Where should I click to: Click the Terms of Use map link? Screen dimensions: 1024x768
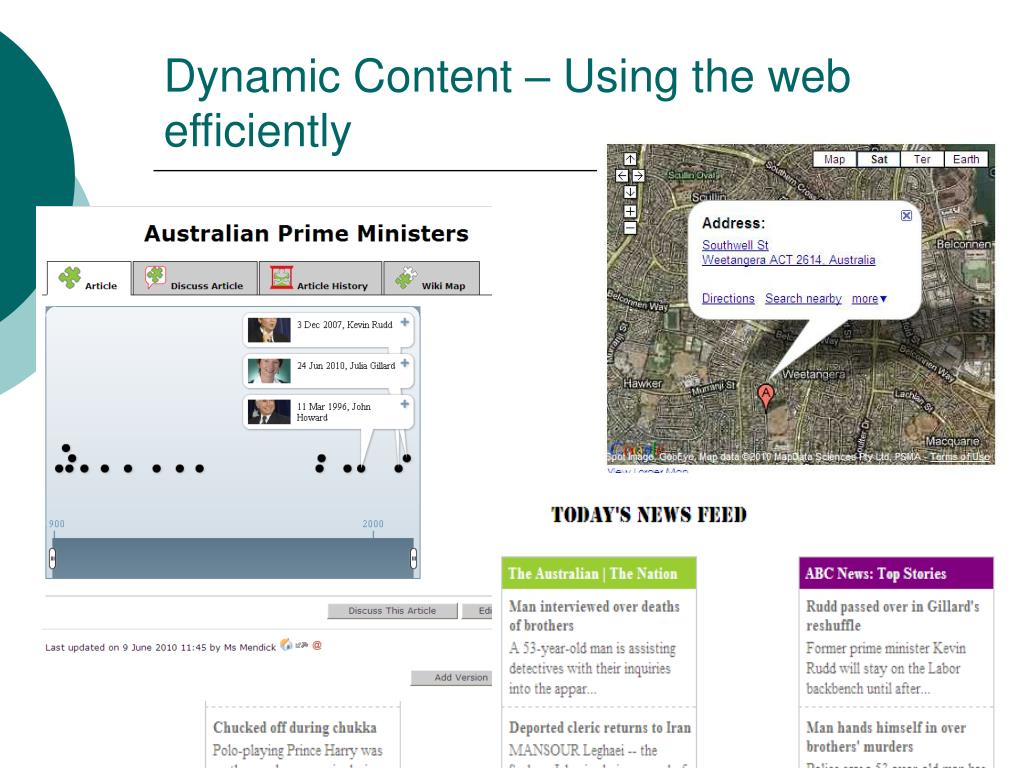[x=959, y=456]
